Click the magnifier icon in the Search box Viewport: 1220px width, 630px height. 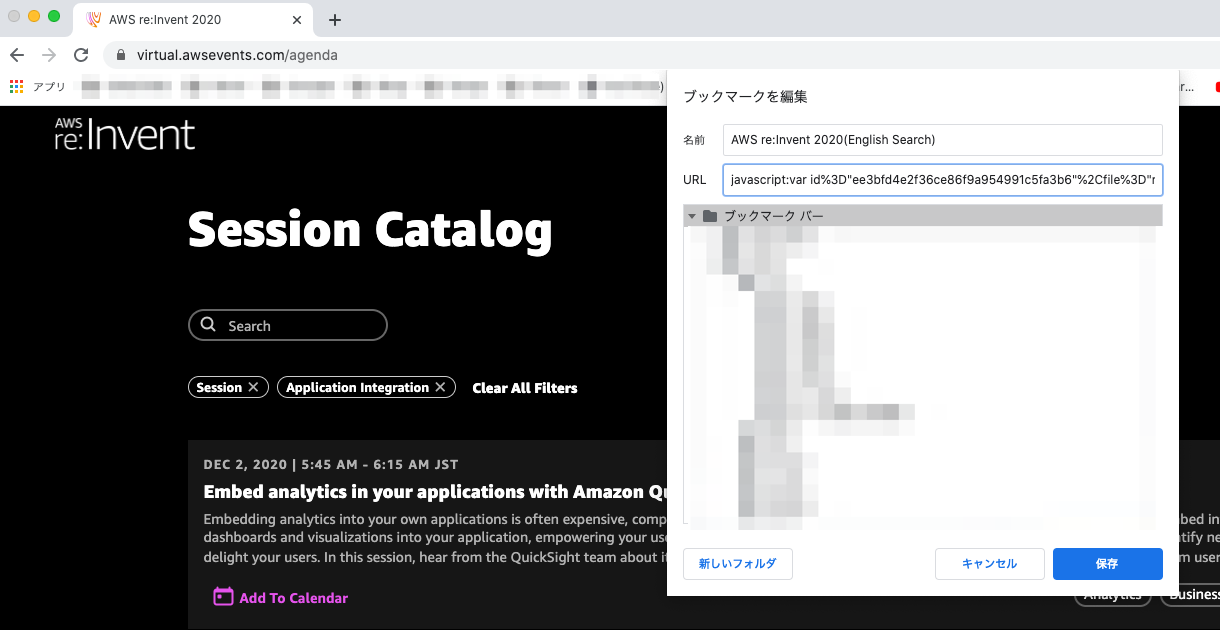click(209, 324)
